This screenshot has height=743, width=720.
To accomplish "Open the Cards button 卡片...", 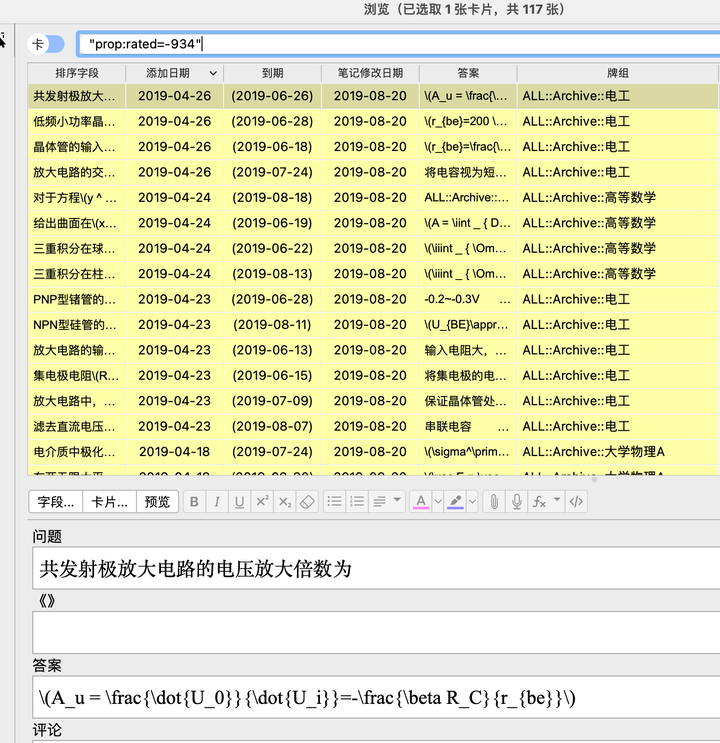I will 109,501.
